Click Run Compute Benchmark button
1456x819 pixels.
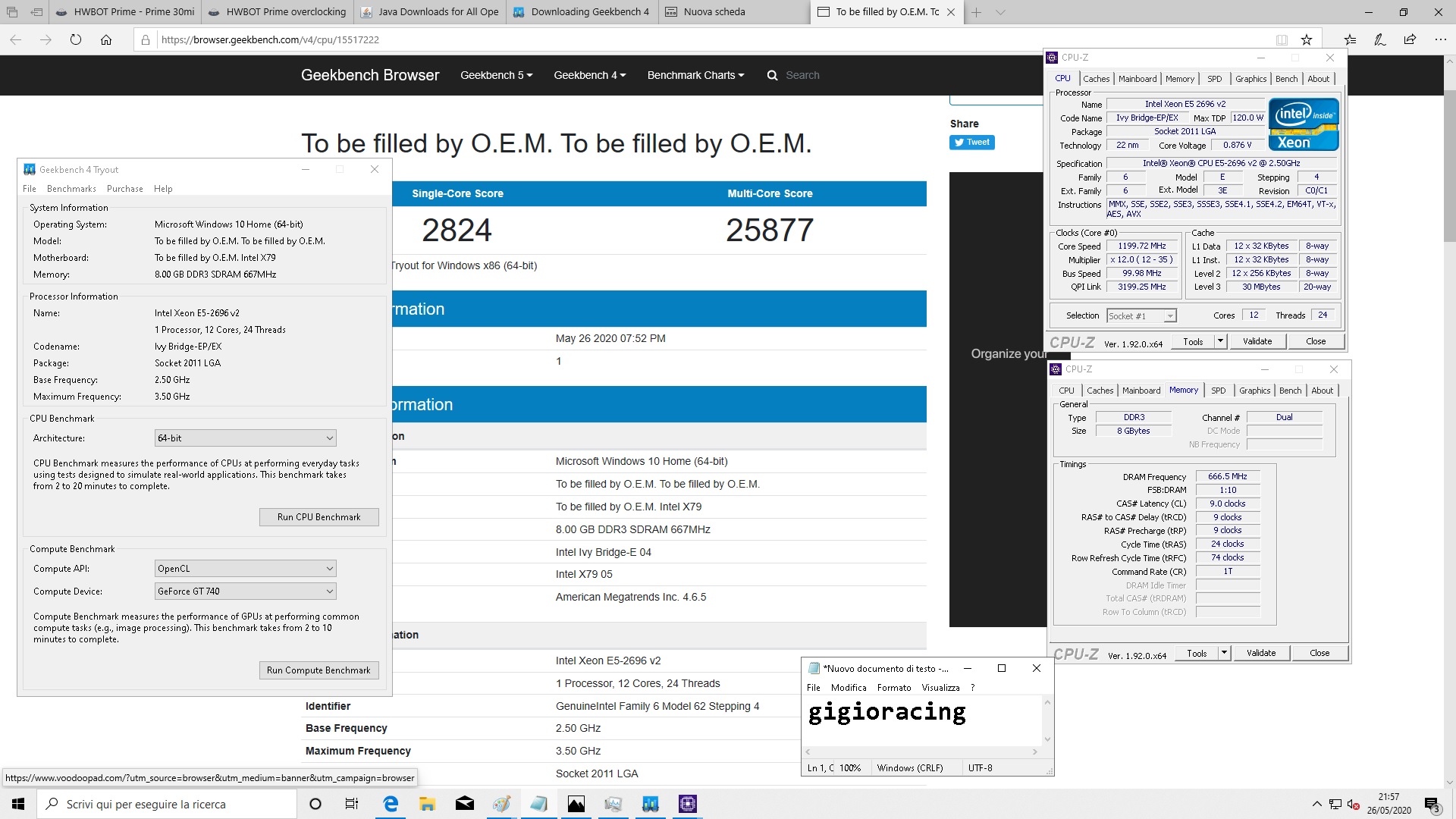point(318,670)
